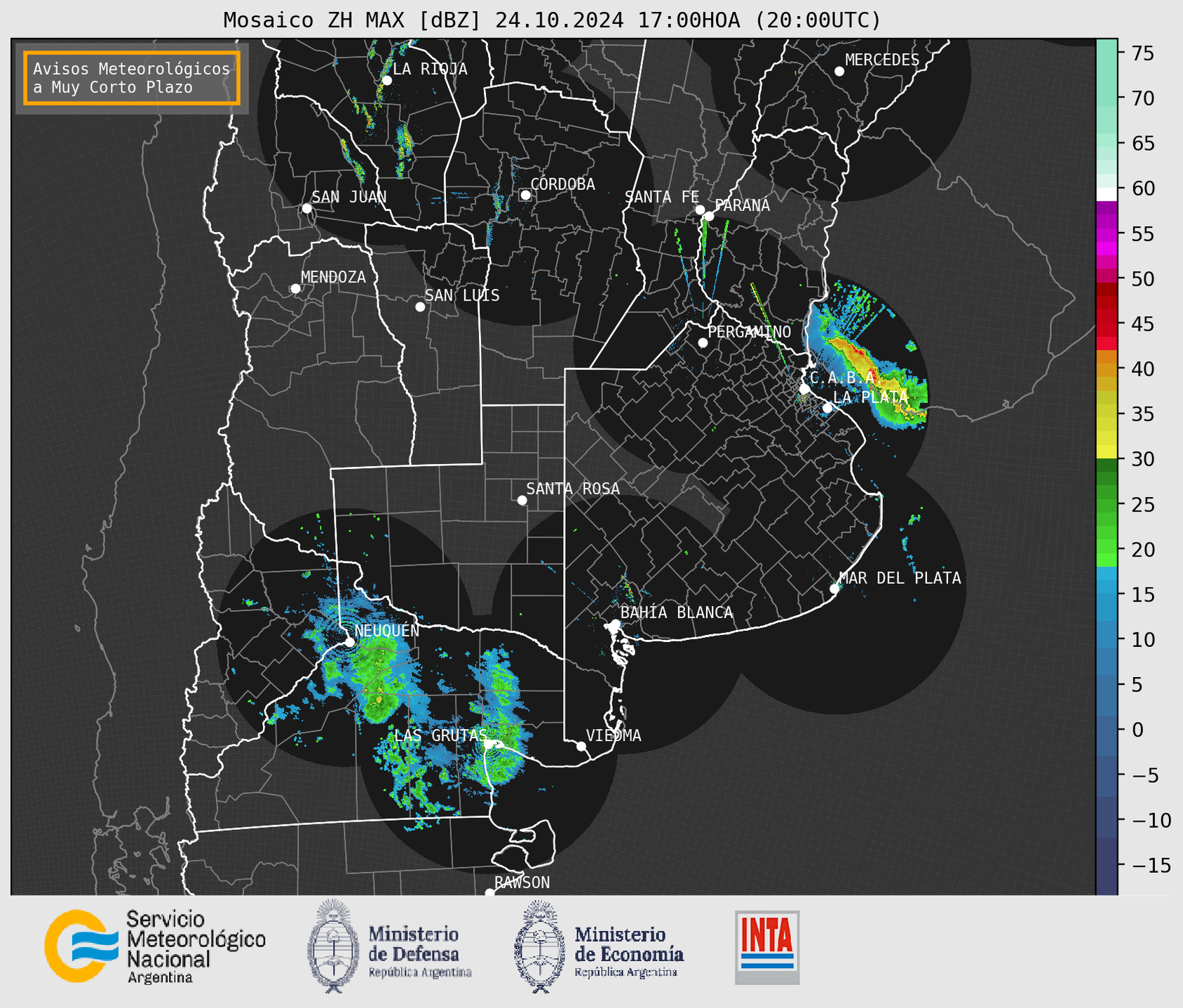This screenshot has height=1008, width=1183.
Task: Click the RAWSON city marker
Action: (x=489, y=892)
